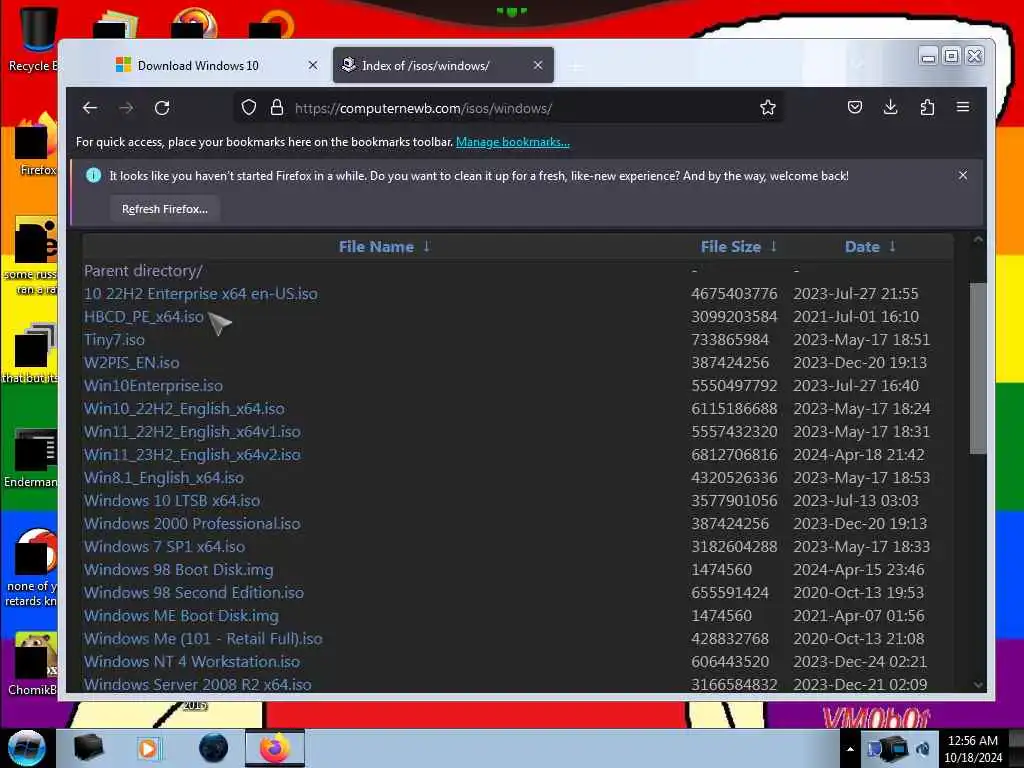The height and width of the screenshot is (768, 1024).
Task: View site security via the padlock icon
Action: [277, 108]
